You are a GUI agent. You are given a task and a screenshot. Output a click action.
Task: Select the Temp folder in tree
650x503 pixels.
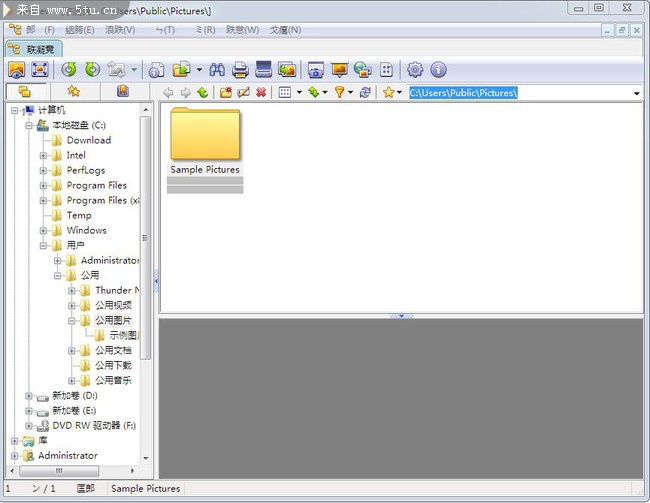[x=79, y=215]
